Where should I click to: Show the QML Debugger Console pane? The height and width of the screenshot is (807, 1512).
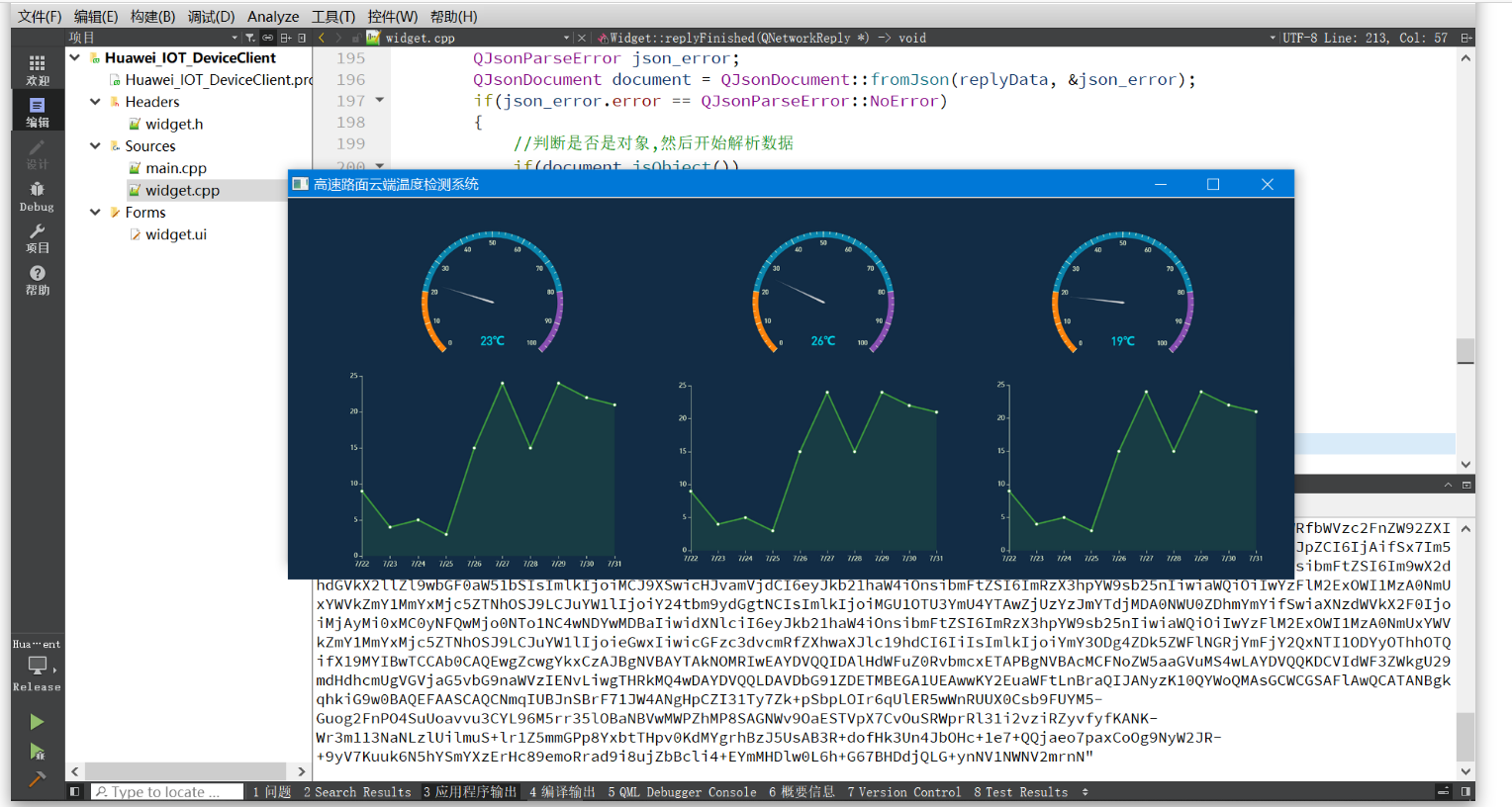click(682, 792)
